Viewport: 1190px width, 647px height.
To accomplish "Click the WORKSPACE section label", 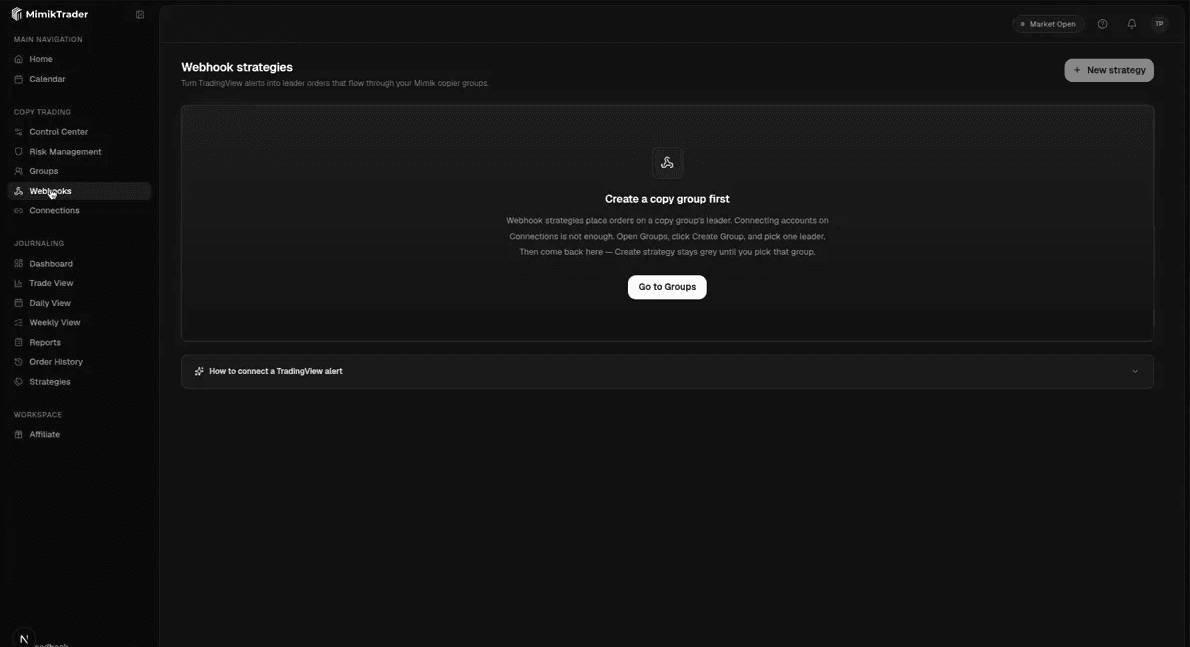I will point(38,415).
